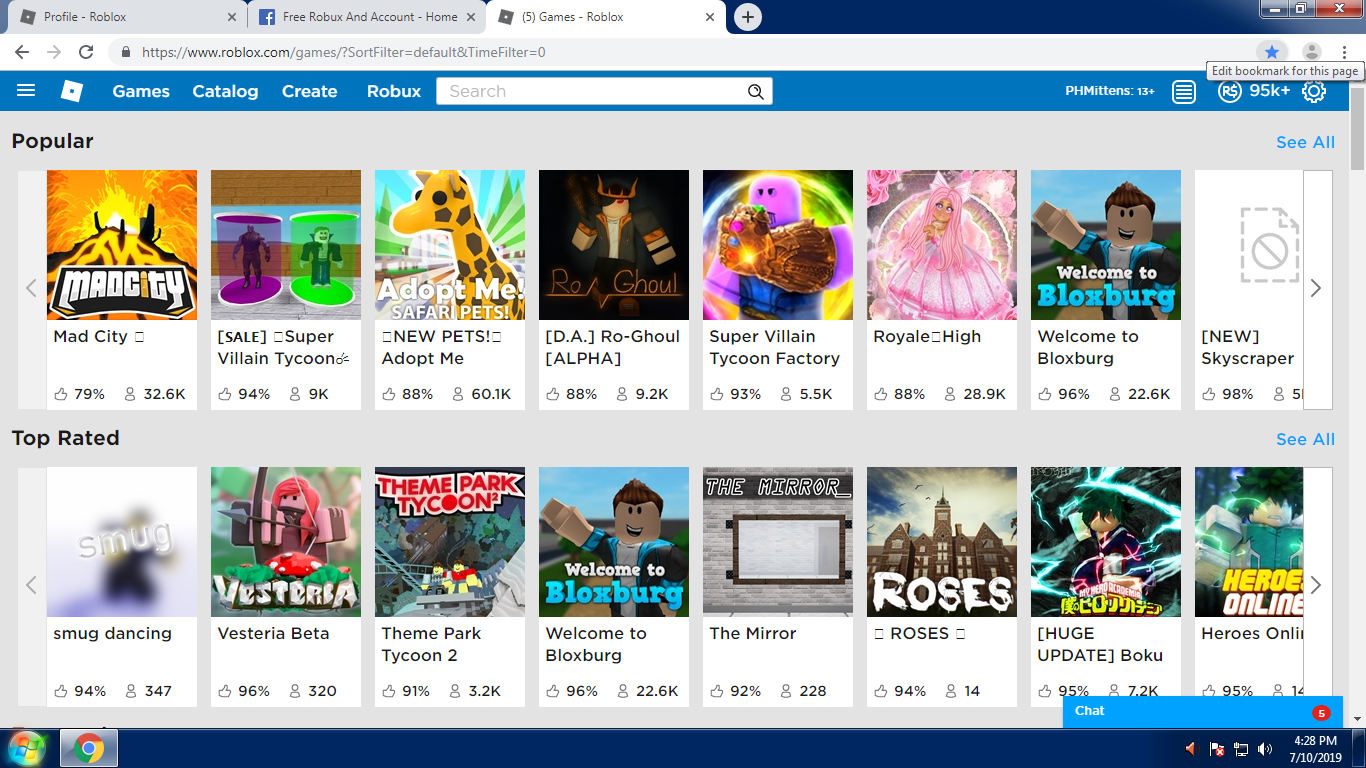This screenshot has width=1366, height=768.
Task: Click the Top Rated carousel next arrow
Action: pos(1317,585)
